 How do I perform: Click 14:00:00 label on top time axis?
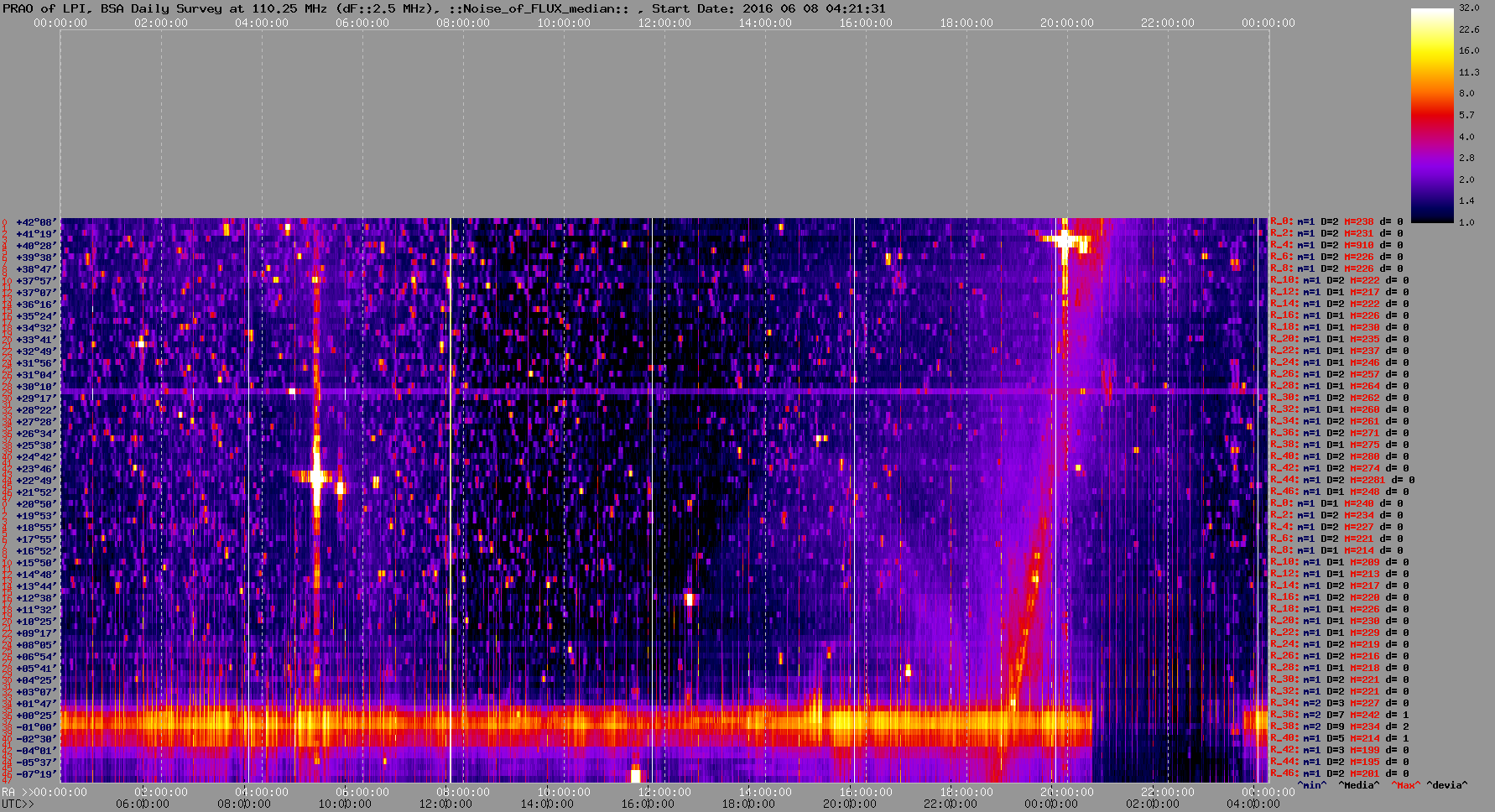click(x=765, y=23)
